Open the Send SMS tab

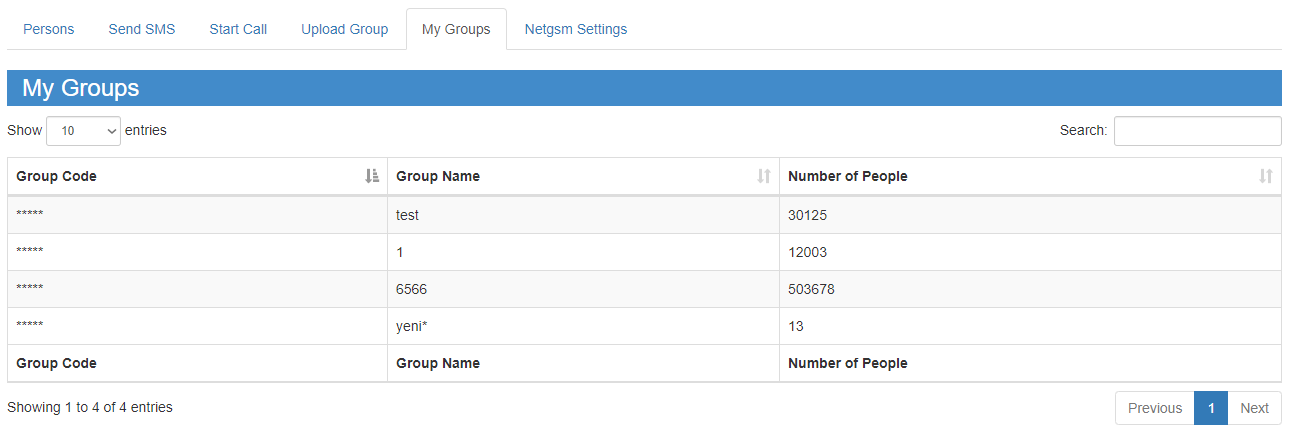(142, 29)
